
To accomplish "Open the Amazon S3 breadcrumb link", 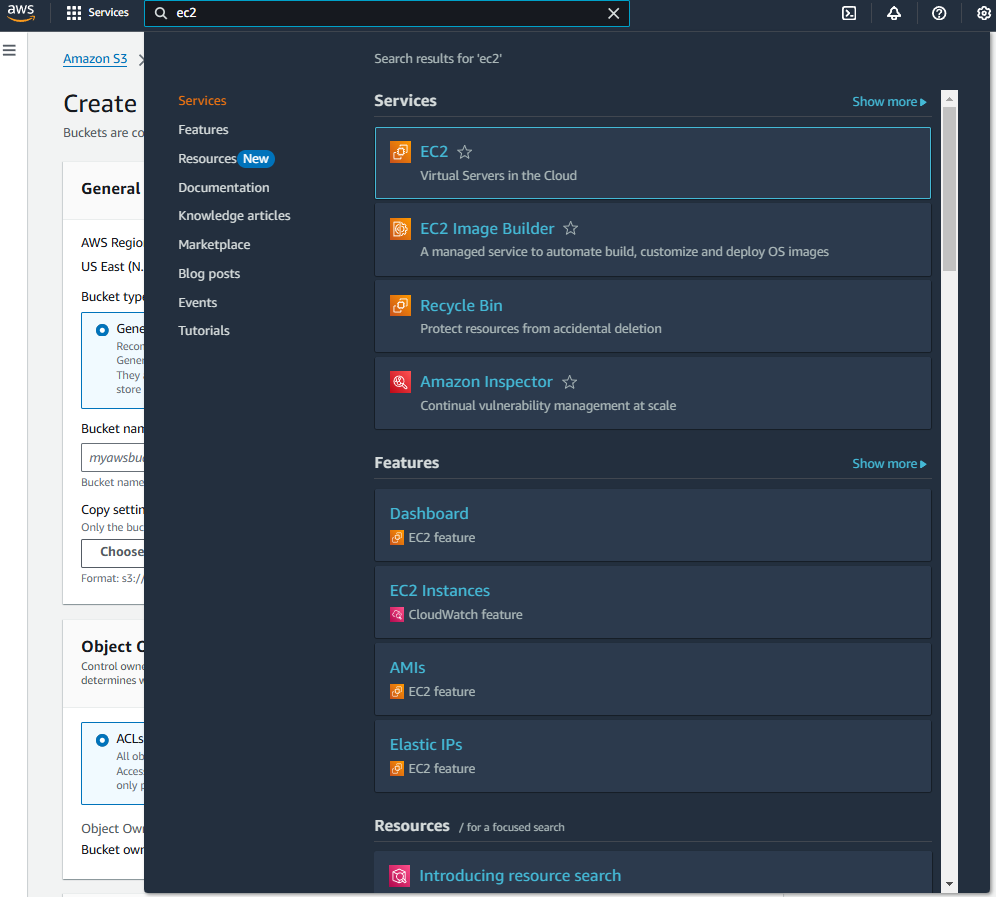I will [95, 58].
